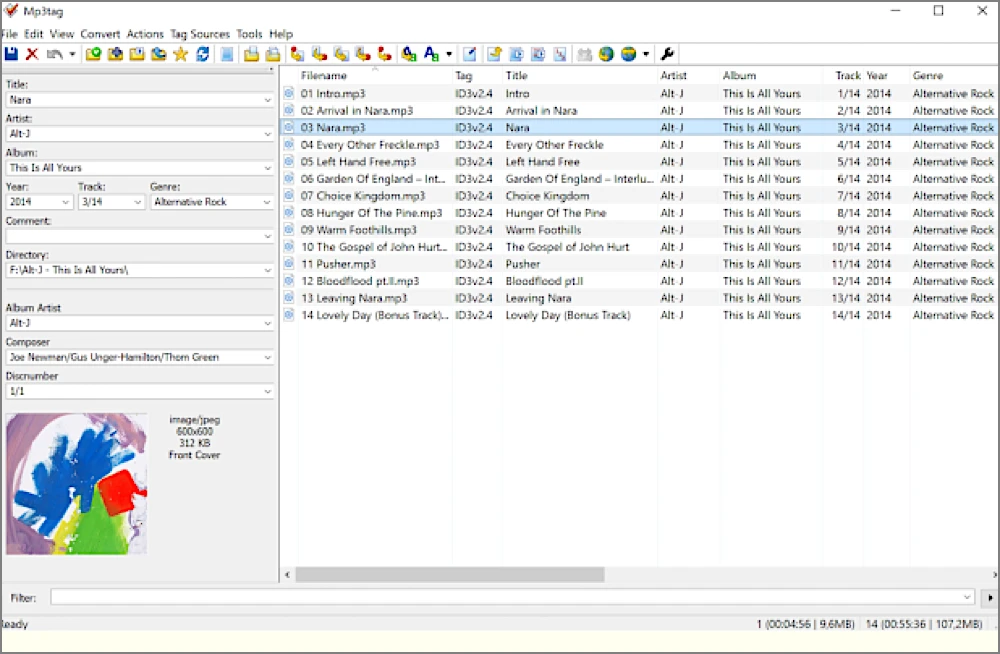Click the red X Remove tag icon

pyautogui.click(x=32, y=54)
